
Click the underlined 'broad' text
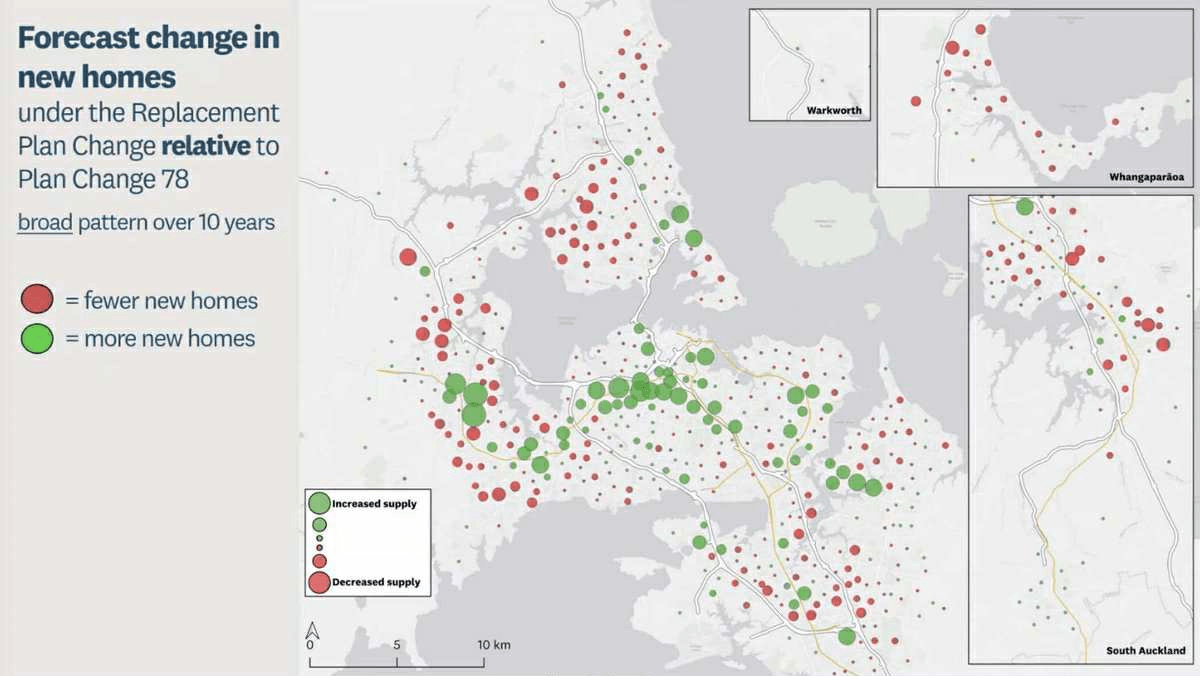coord(44,222)
